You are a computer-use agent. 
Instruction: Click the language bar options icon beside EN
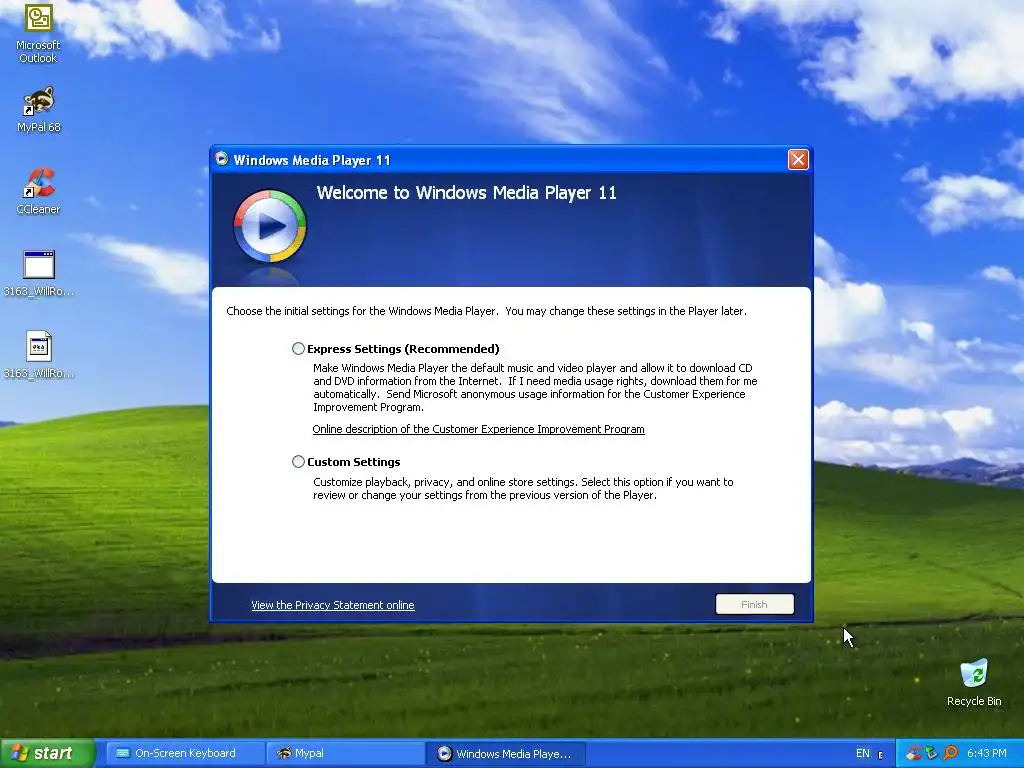880,755
